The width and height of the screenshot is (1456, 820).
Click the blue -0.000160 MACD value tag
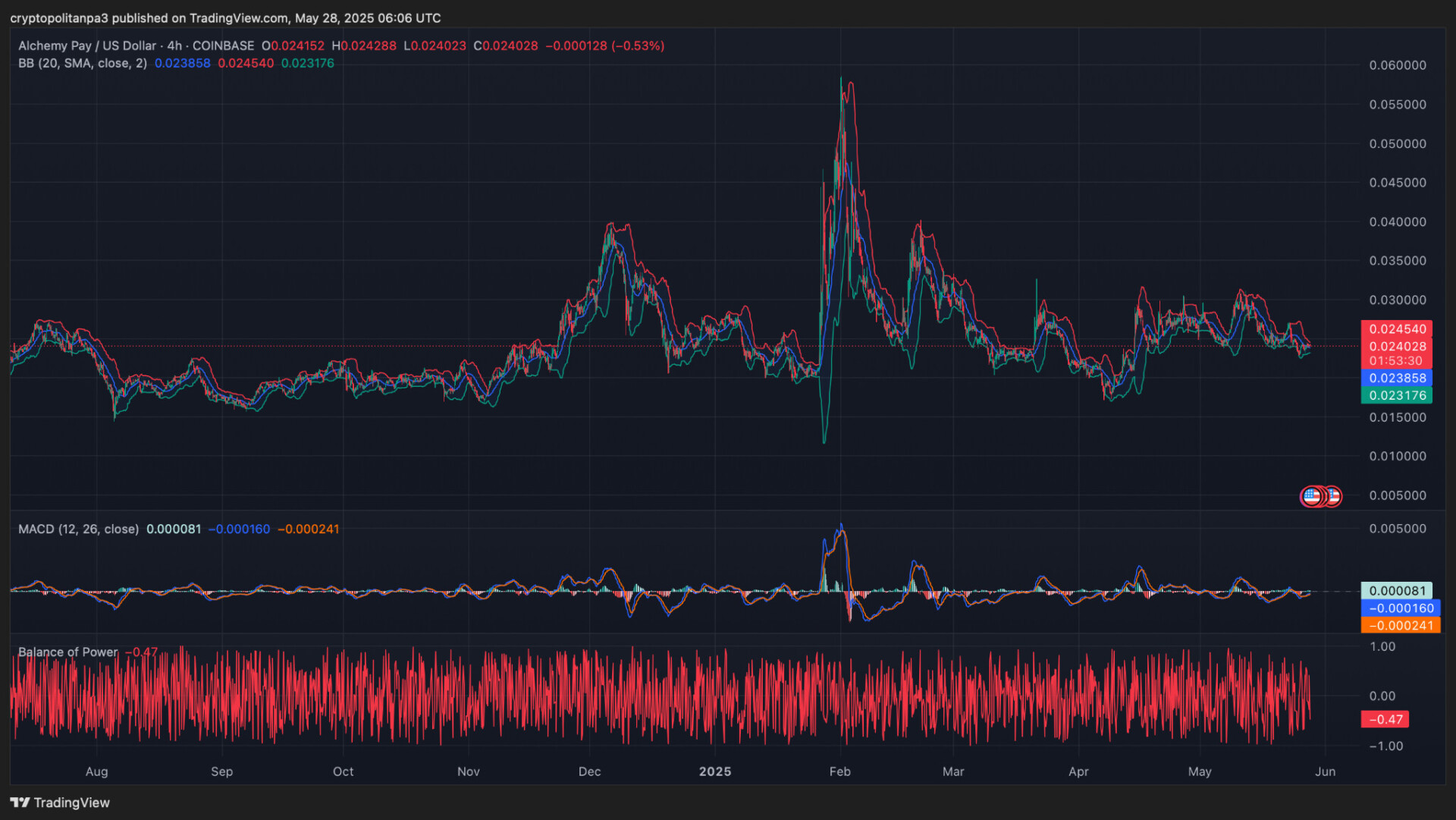click(x=1400, y=608)
